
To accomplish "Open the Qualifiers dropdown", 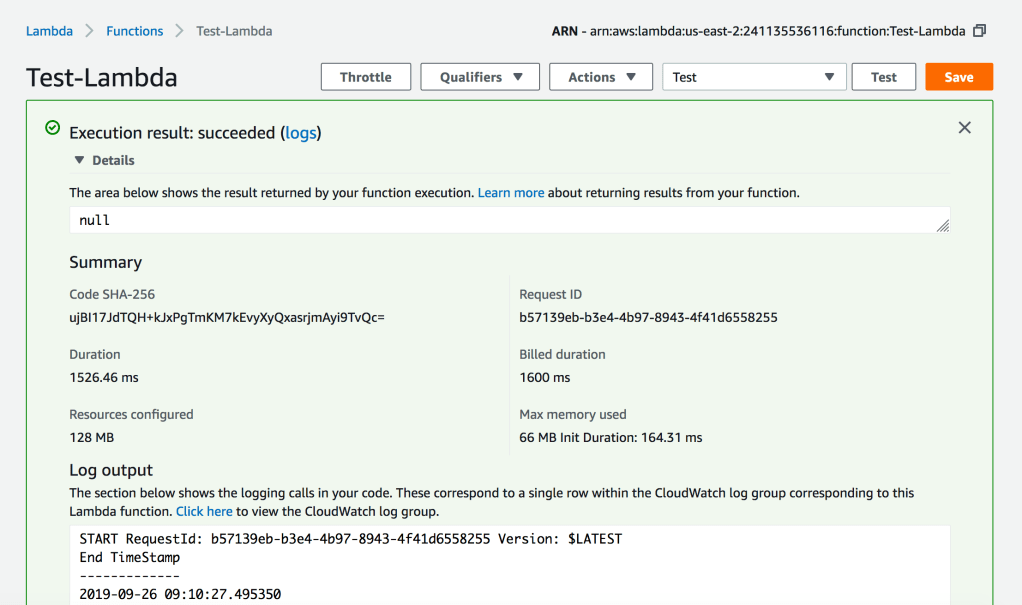I will (480, 77).
